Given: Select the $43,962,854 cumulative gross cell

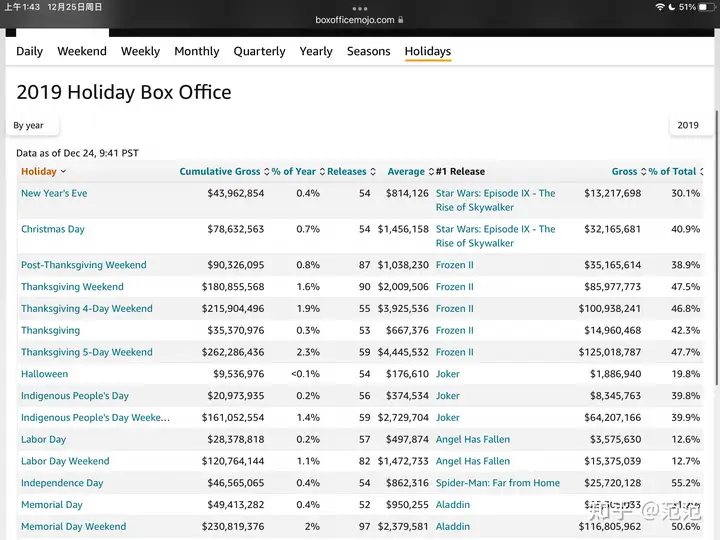Looking at the screenshot, I should point(236,193).
